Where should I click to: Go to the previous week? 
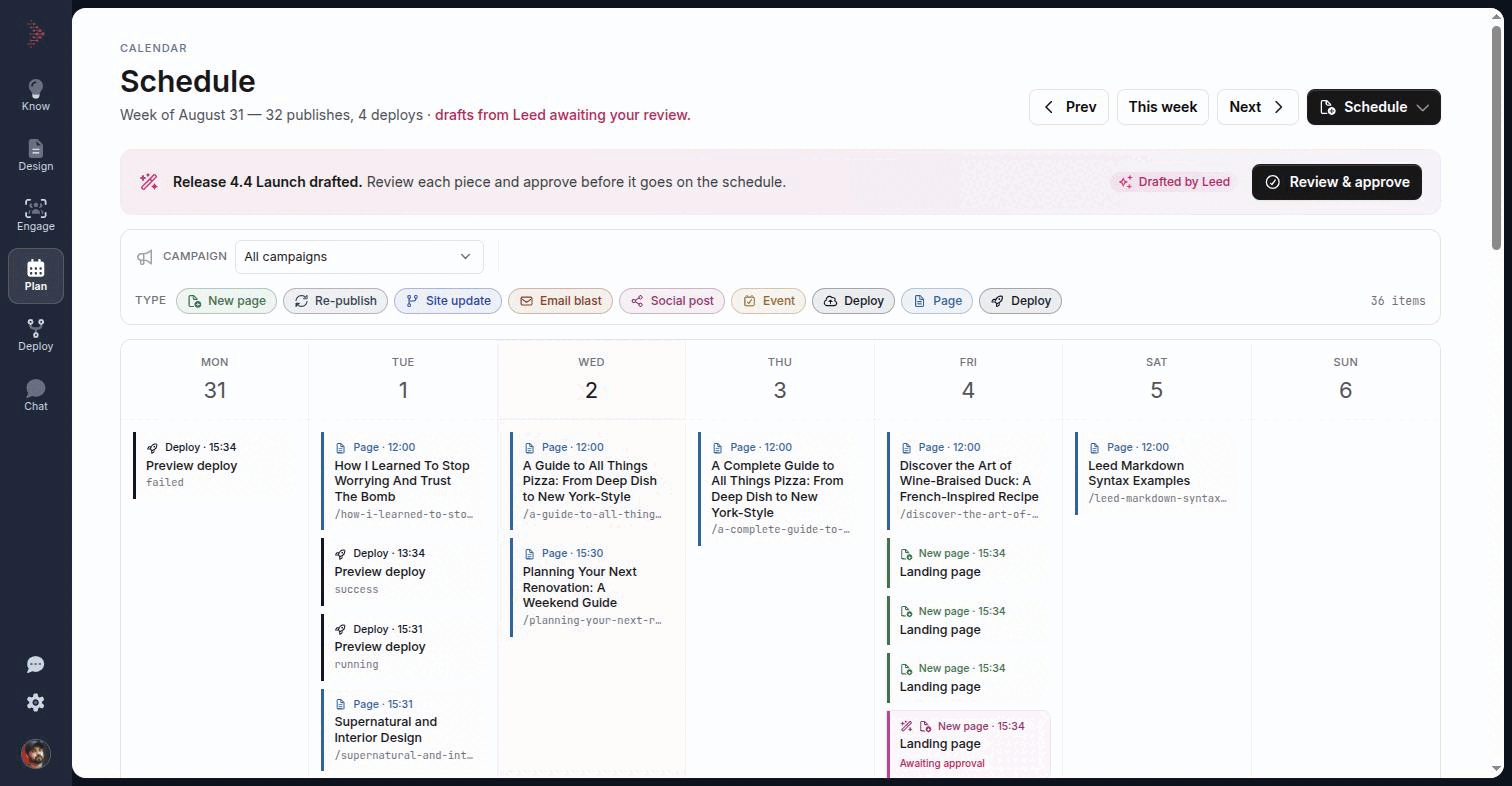[1068, 107]
